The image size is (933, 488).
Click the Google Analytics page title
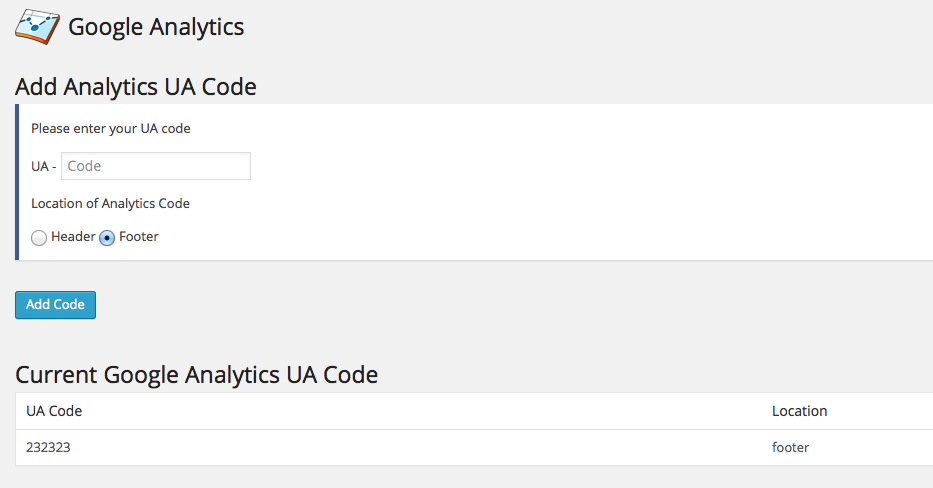(156, 27)
